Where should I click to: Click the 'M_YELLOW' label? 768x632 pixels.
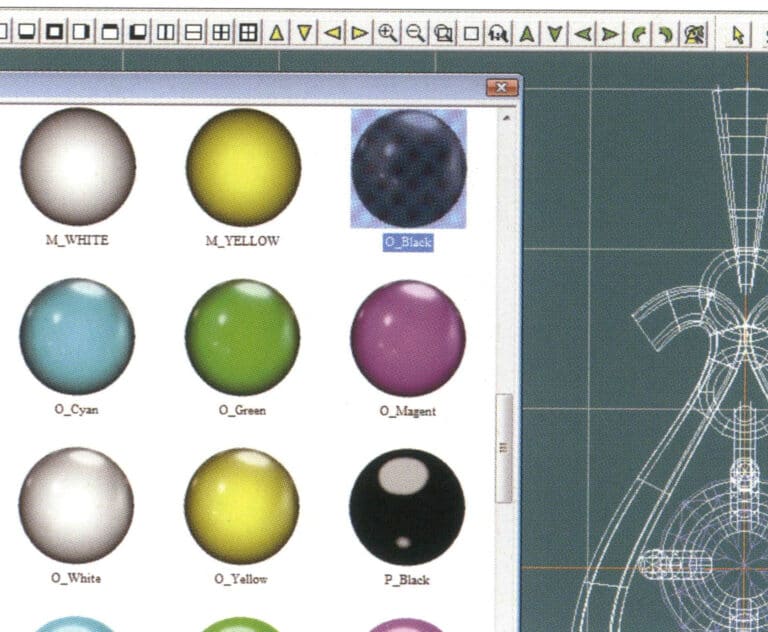coord(242,241)
